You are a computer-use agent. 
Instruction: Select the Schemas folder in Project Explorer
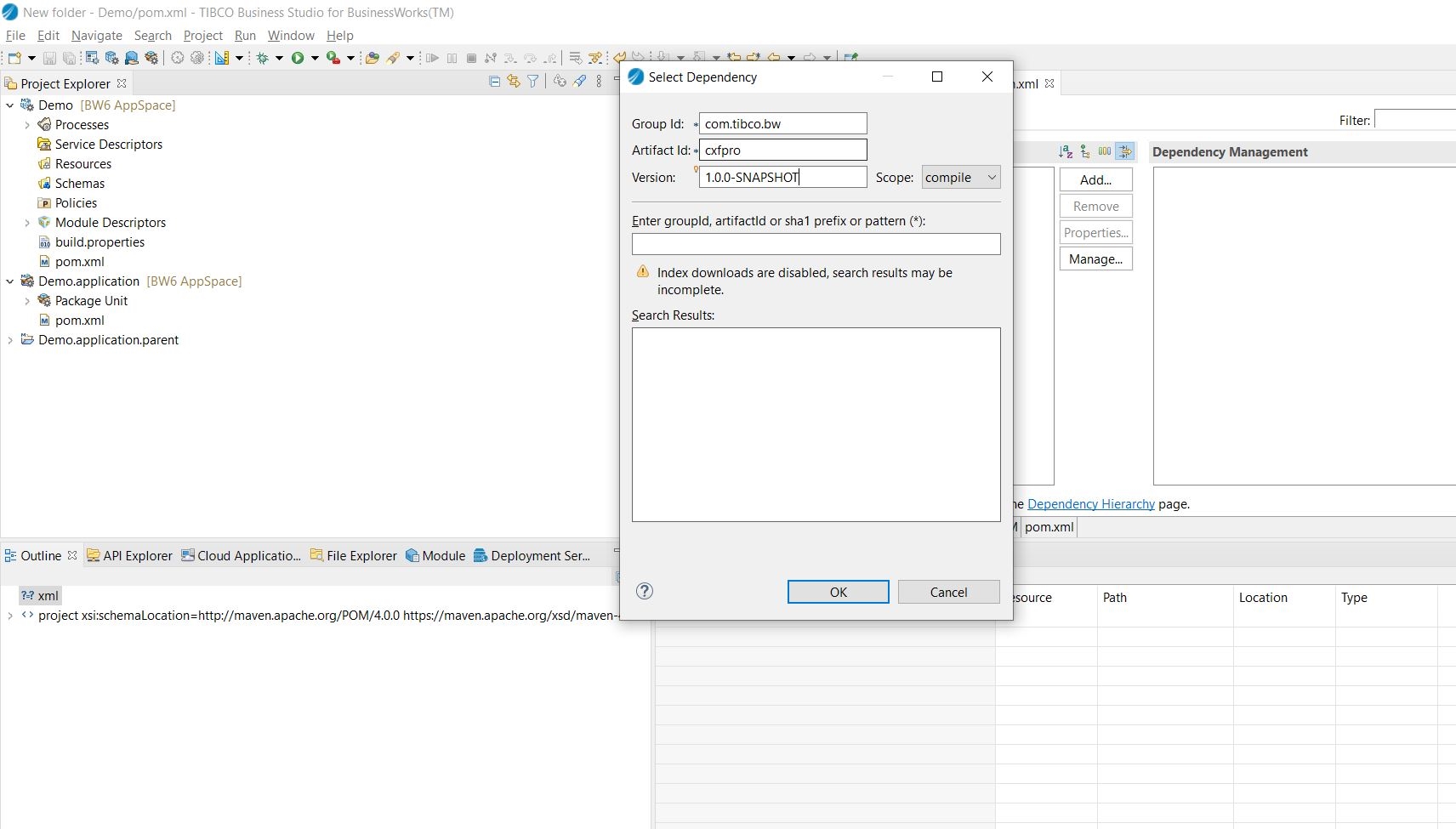pyautogui.click(x=71, y=184)
